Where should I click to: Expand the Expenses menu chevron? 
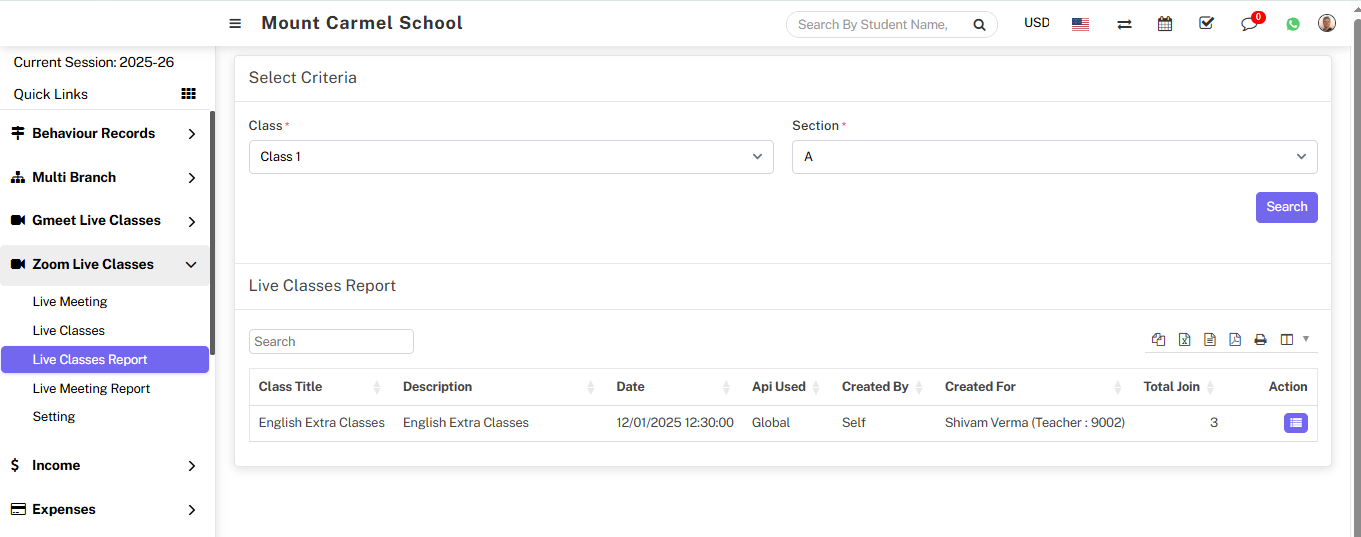192,510
